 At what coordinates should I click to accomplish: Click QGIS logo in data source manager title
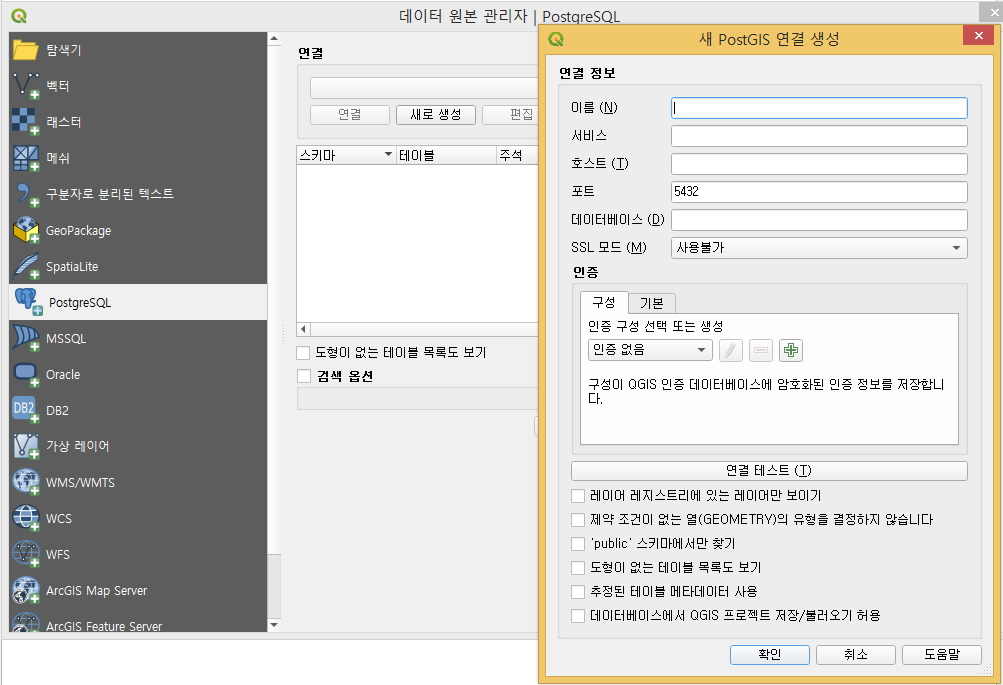pos(19,16)
